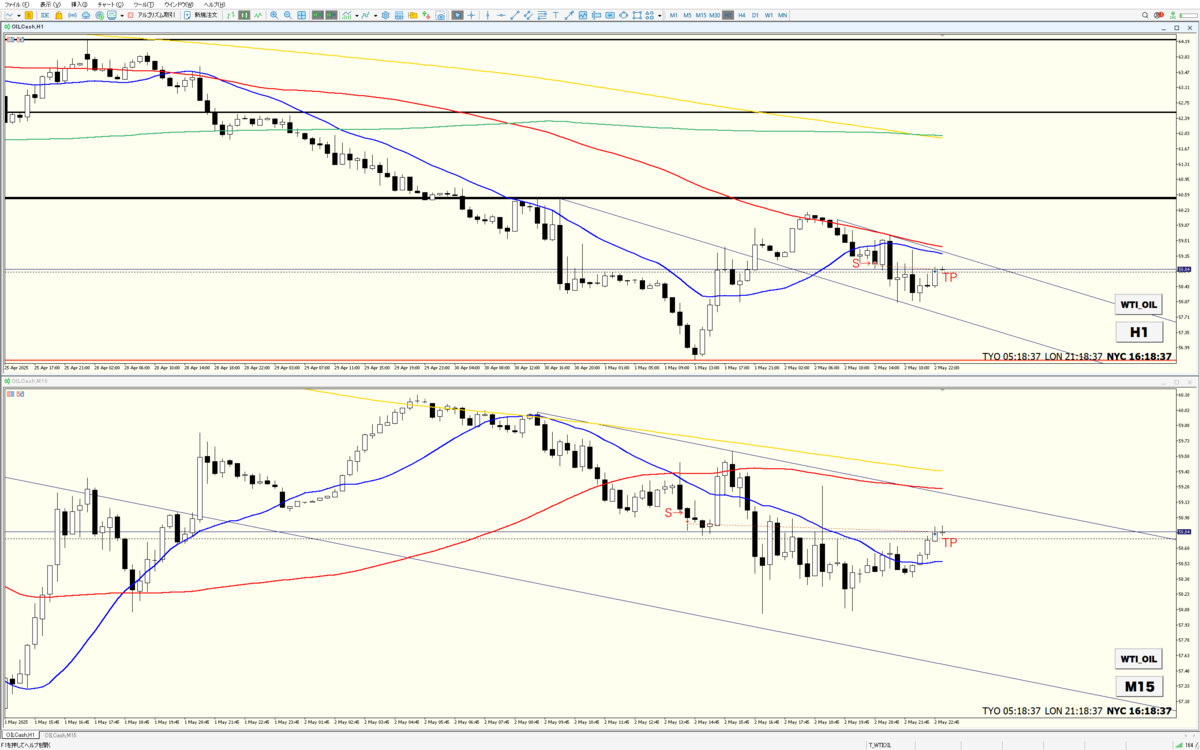Open the ファイル (File) menu
The width and height of the screenshot is (1200, 750).
[17, 5]
